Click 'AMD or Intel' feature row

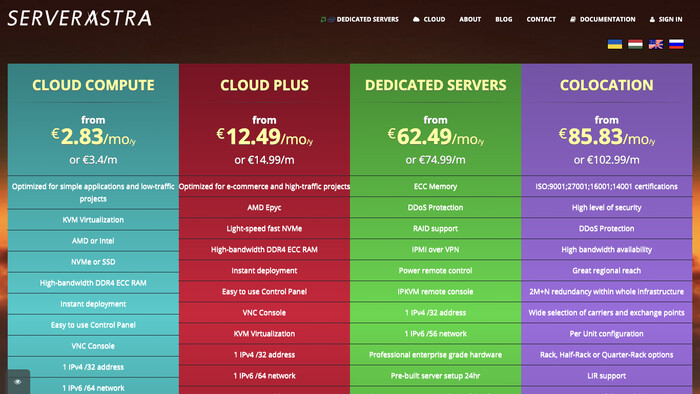(93, 241)
